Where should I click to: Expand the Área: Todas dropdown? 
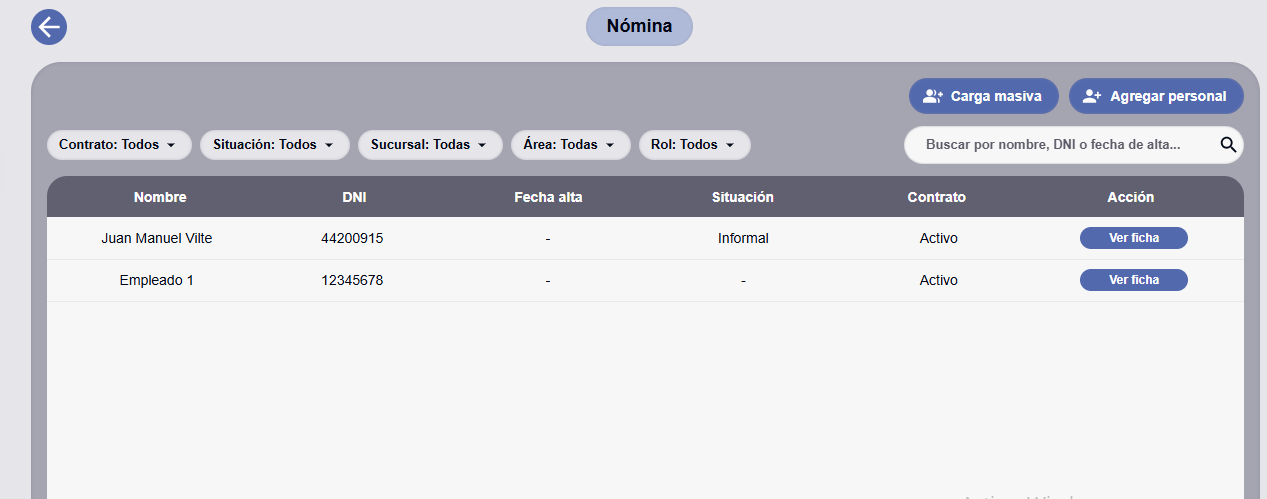pos(571,145)
